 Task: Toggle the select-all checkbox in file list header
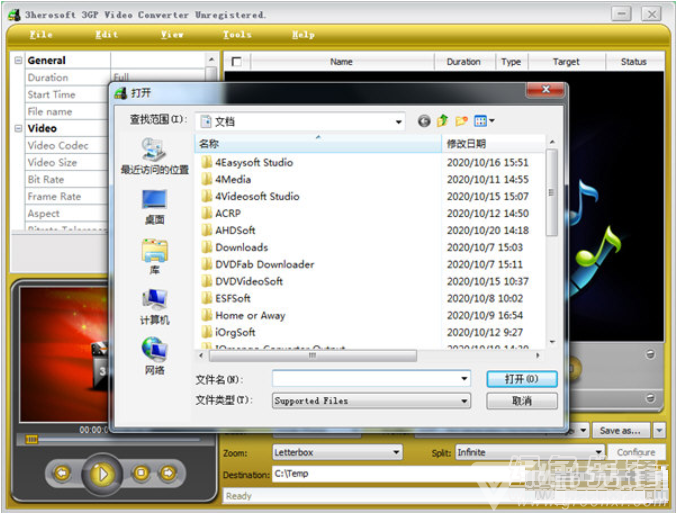pos(237,62)
